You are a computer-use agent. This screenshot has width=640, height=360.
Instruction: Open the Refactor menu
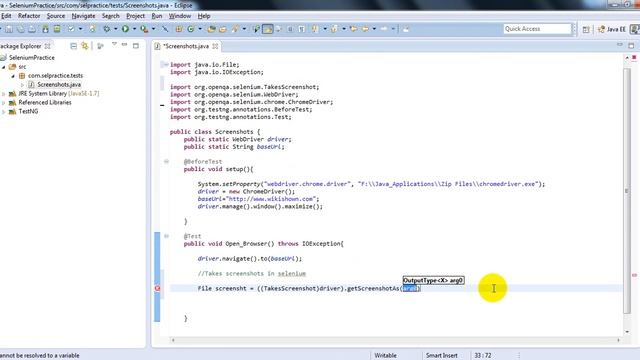pos(29,16)
